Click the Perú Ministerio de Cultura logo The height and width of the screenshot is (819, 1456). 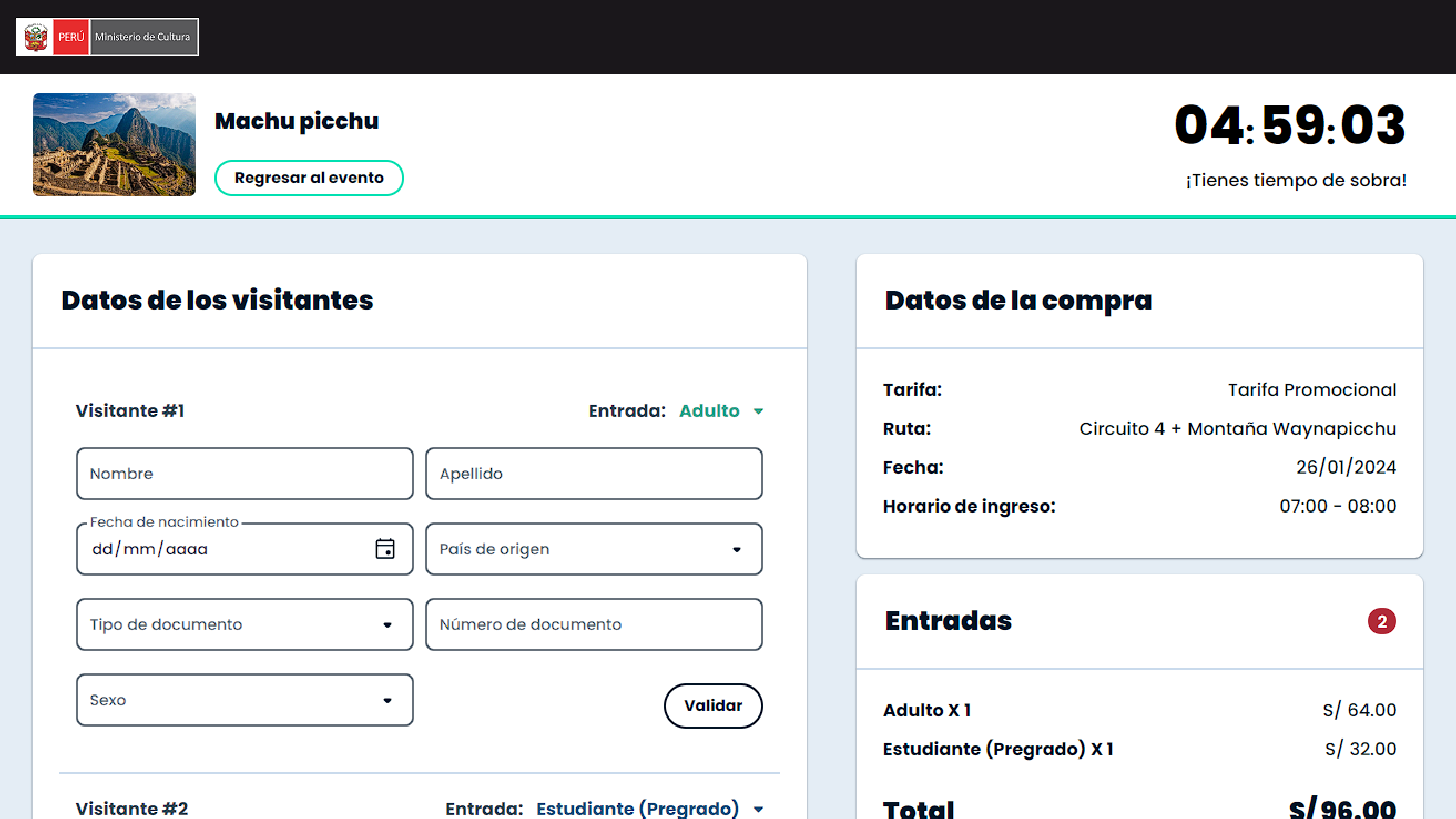(x=108, y=37)
